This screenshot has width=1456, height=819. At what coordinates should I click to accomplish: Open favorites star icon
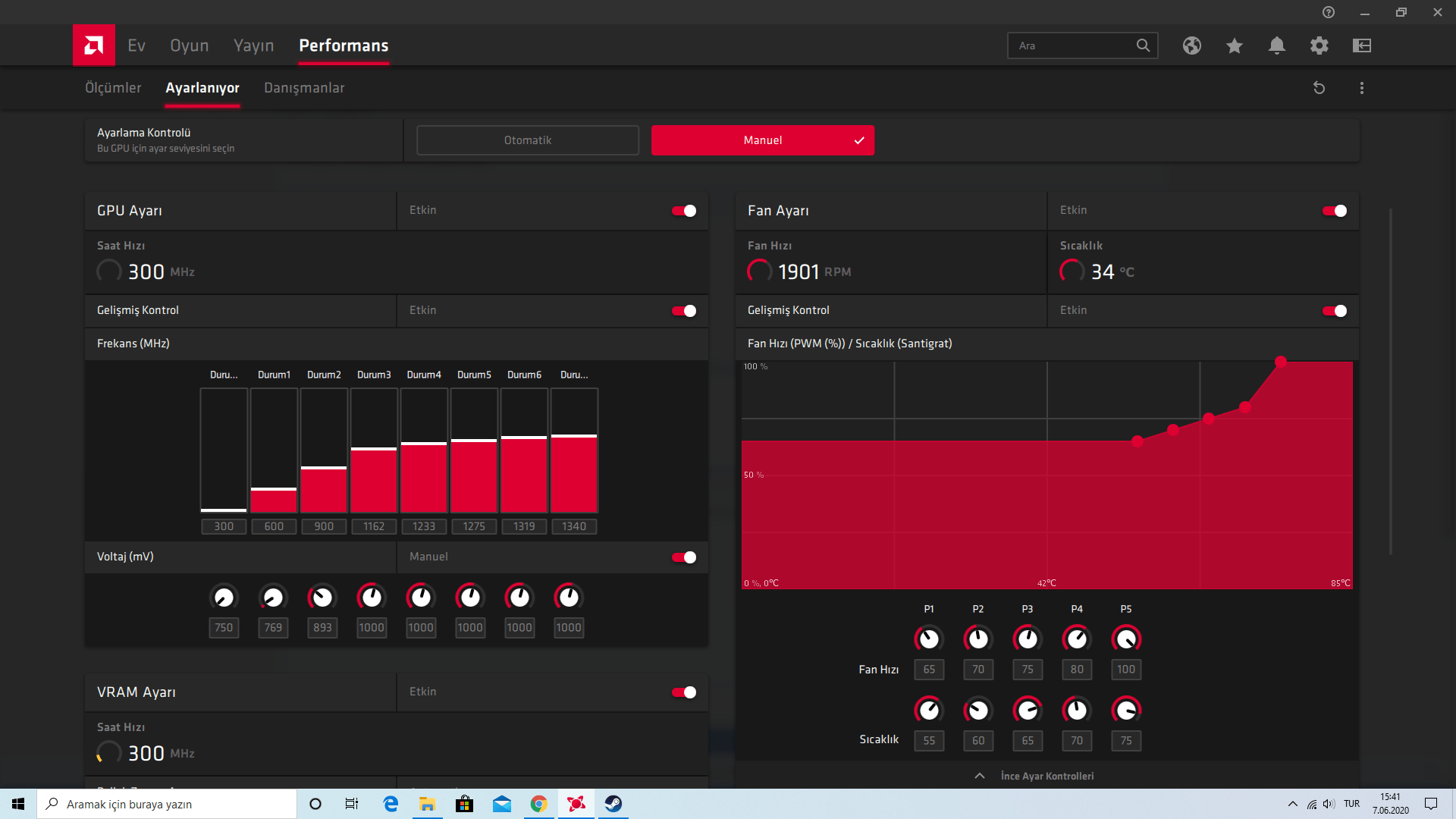[x=1234, y=45]
